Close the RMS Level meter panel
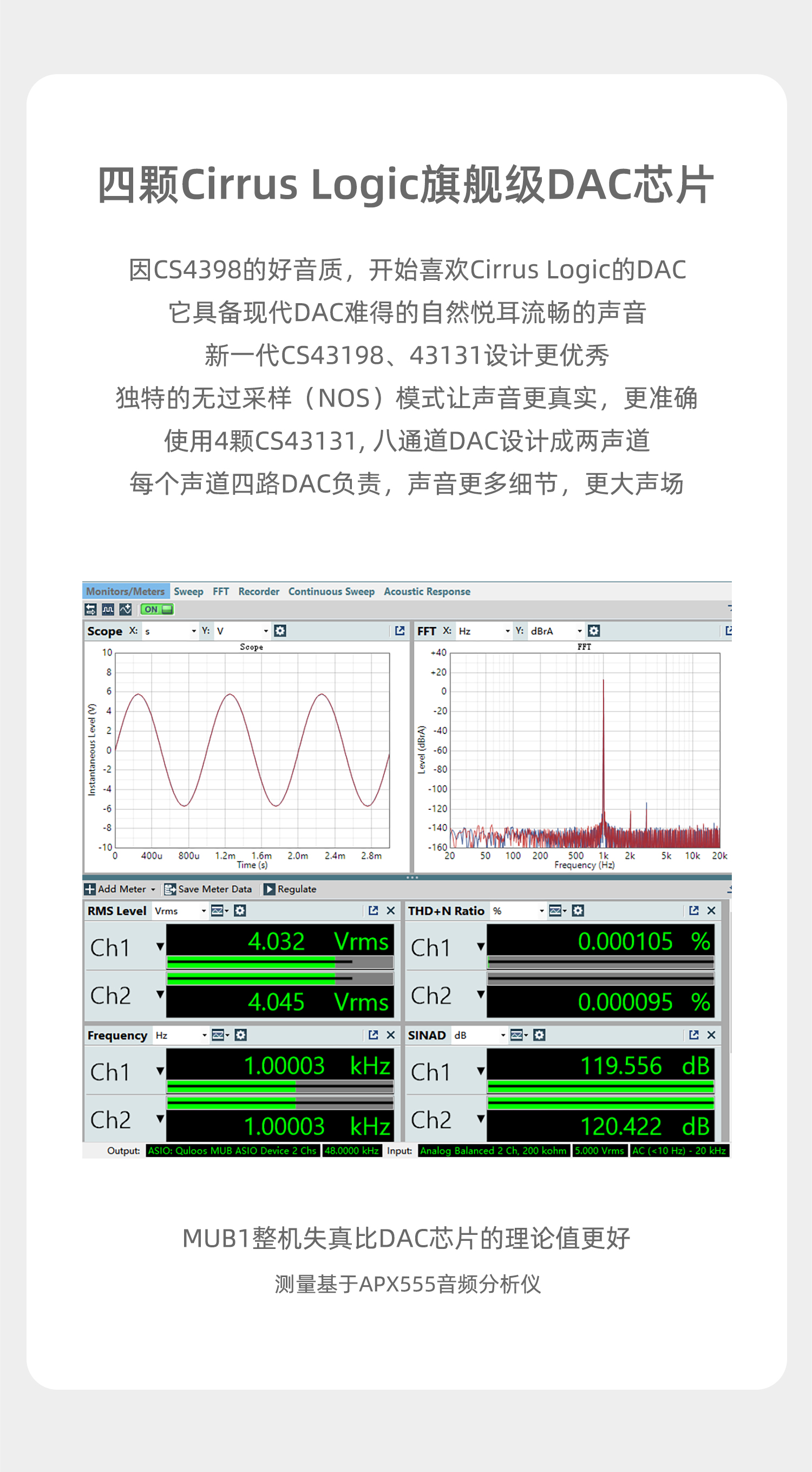 click(391, 911)
